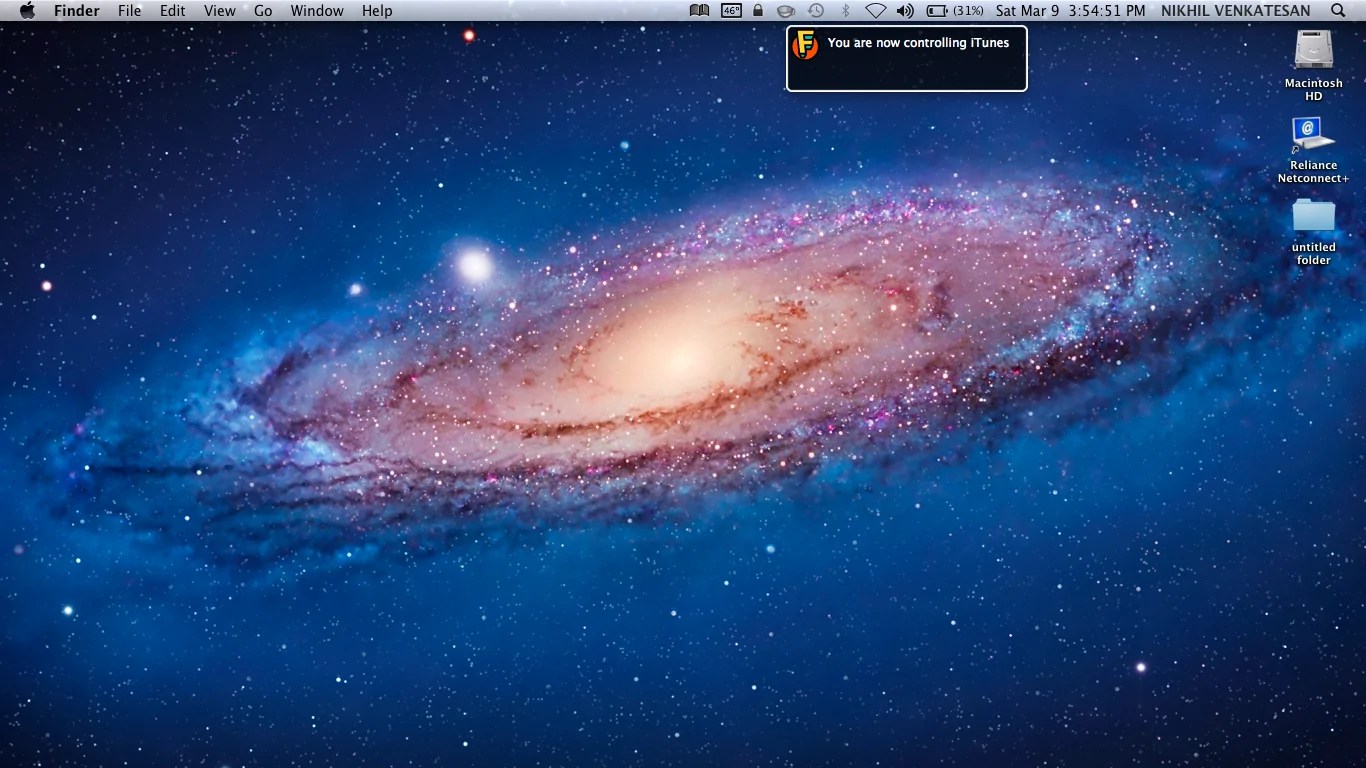Click the Bluetooth status icon

[845, 11]
